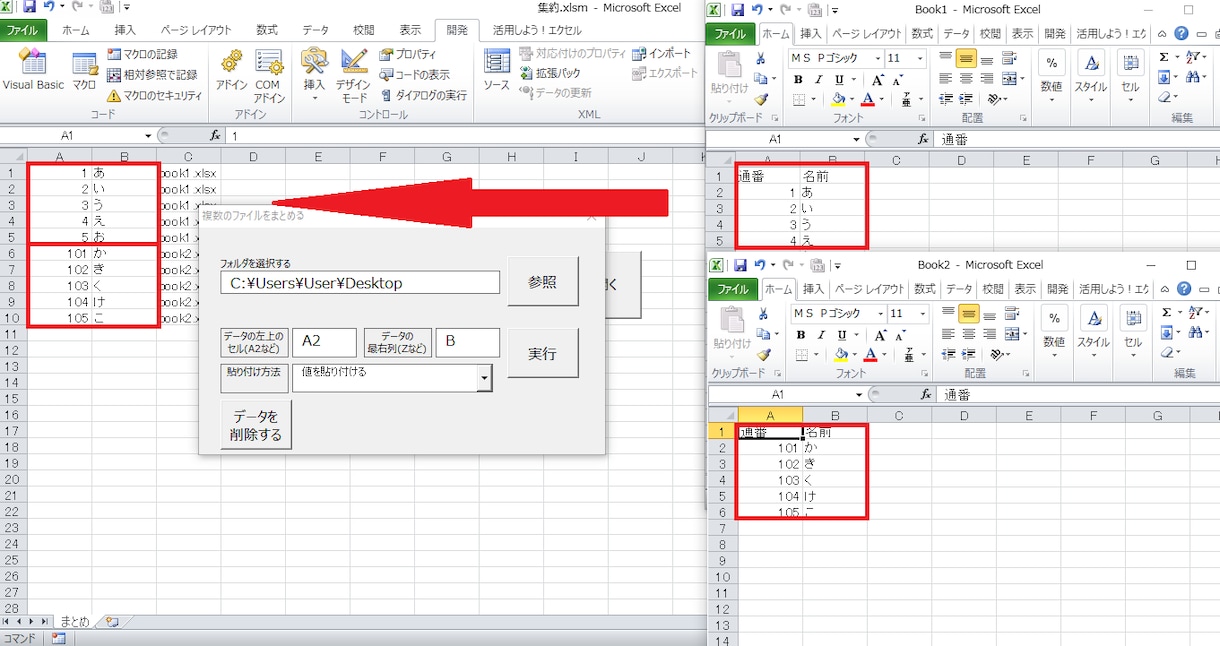Click the format painter brush in Book1

tap(761, 99)
